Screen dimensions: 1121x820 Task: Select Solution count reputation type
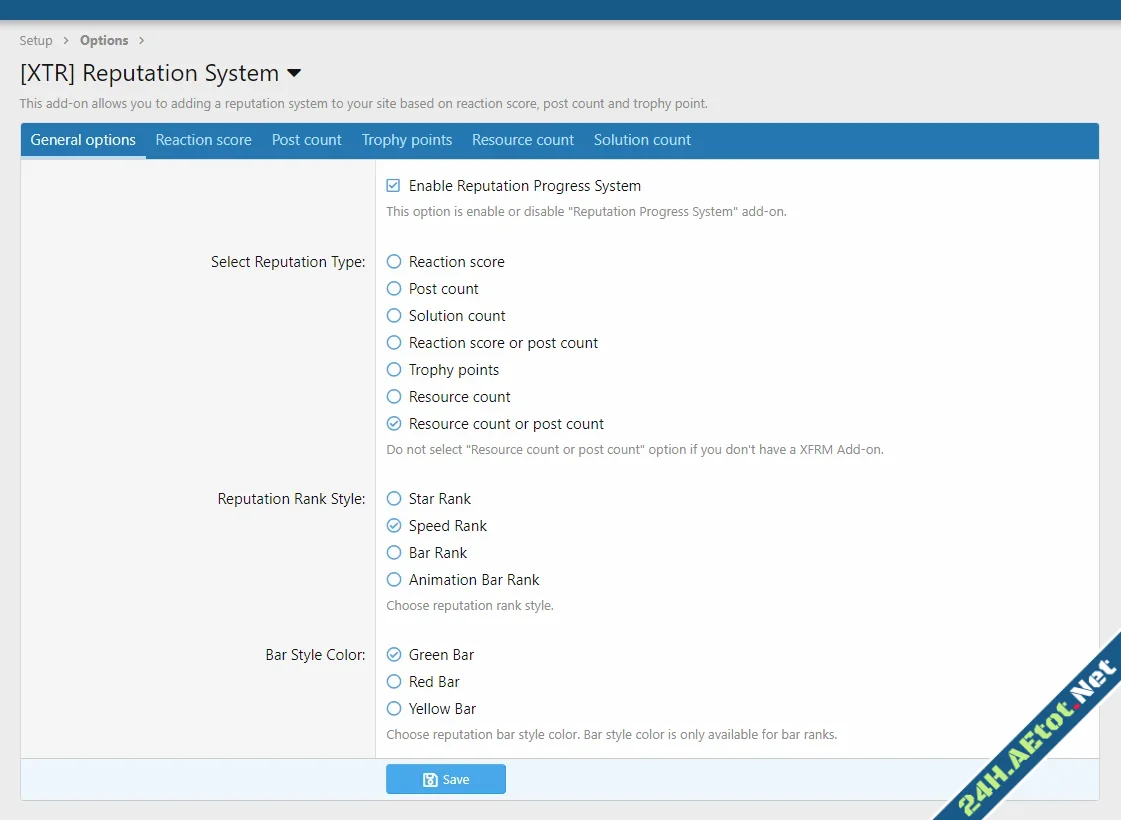click(393, 315)
